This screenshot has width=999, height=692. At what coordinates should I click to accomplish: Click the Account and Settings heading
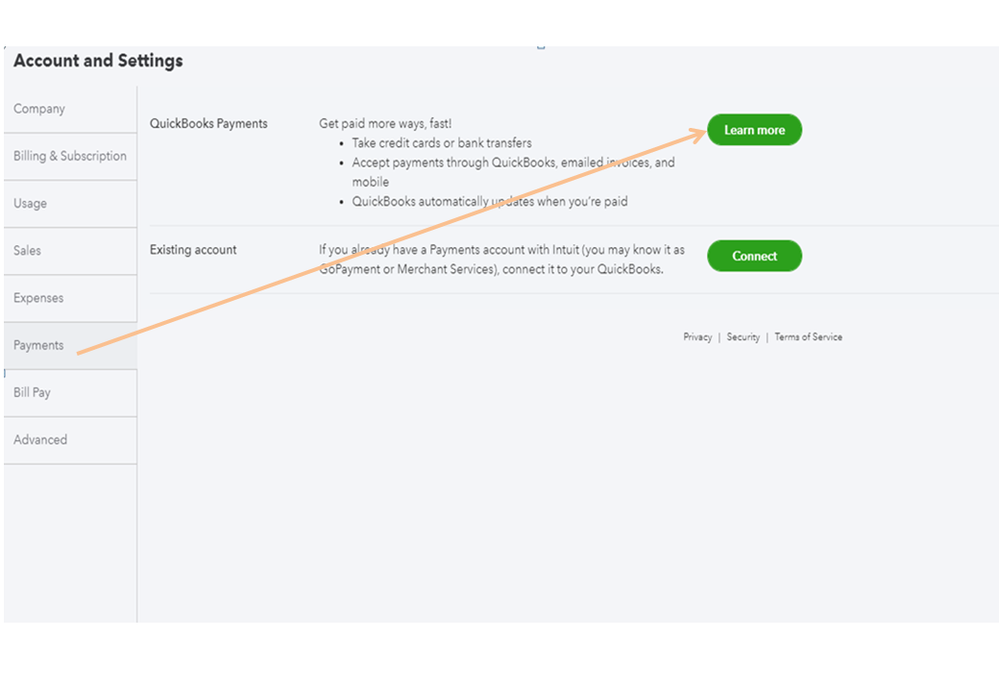(x=98, y=61)
